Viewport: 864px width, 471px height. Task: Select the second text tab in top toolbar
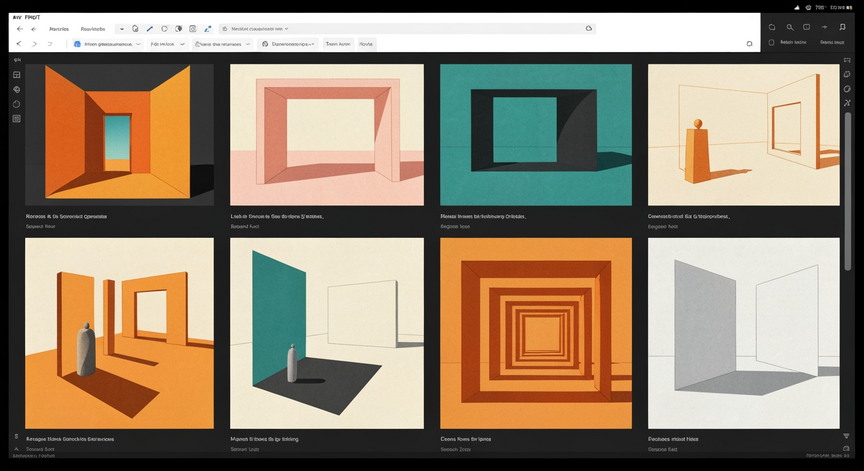click(x=93, y=29)
